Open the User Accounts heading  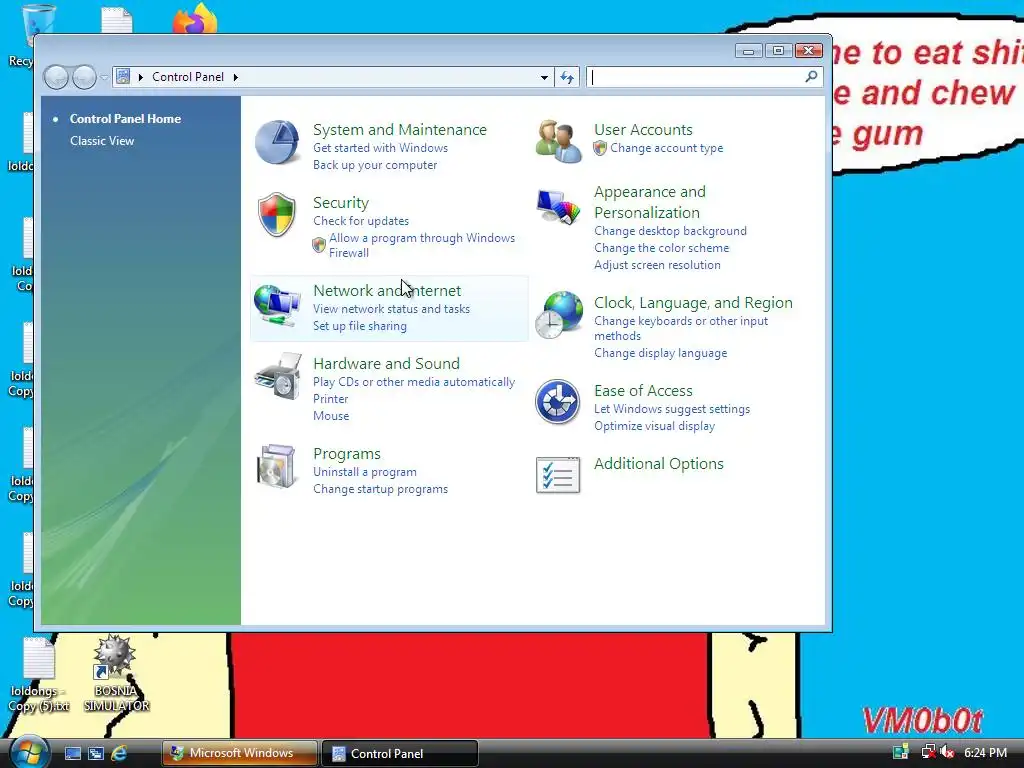(x=643, y=129)
